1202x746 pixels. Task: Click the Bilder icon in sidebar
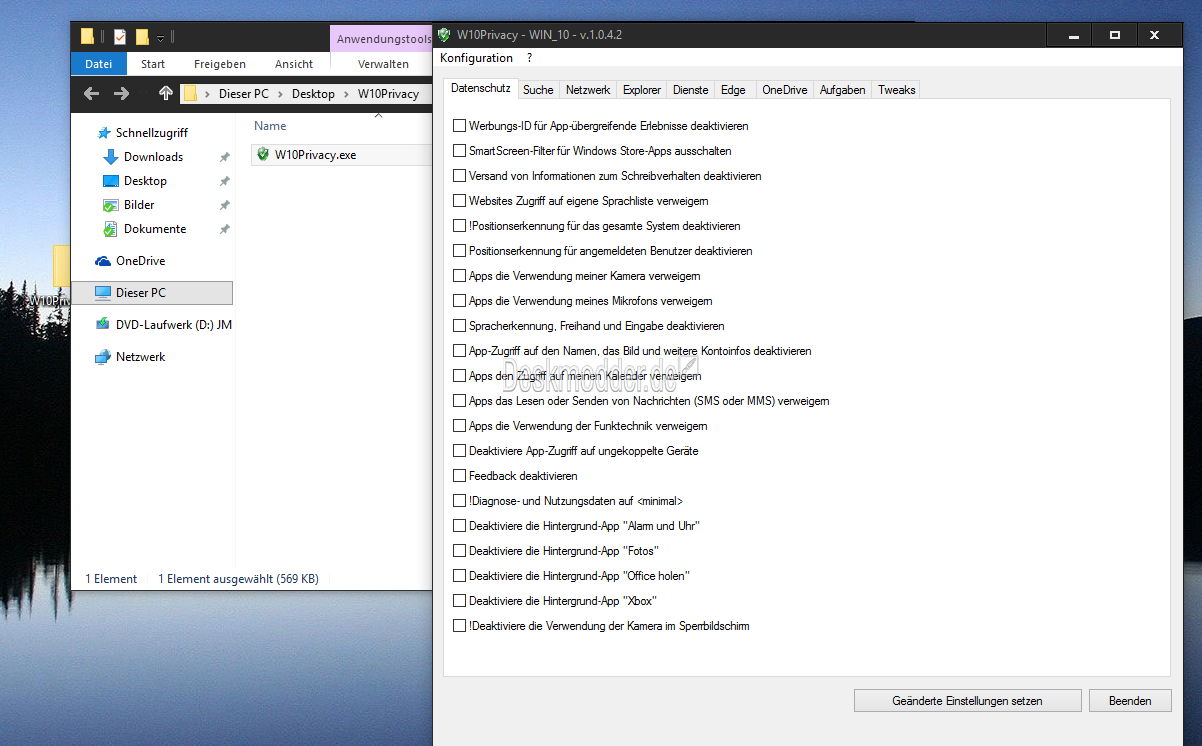111,205
